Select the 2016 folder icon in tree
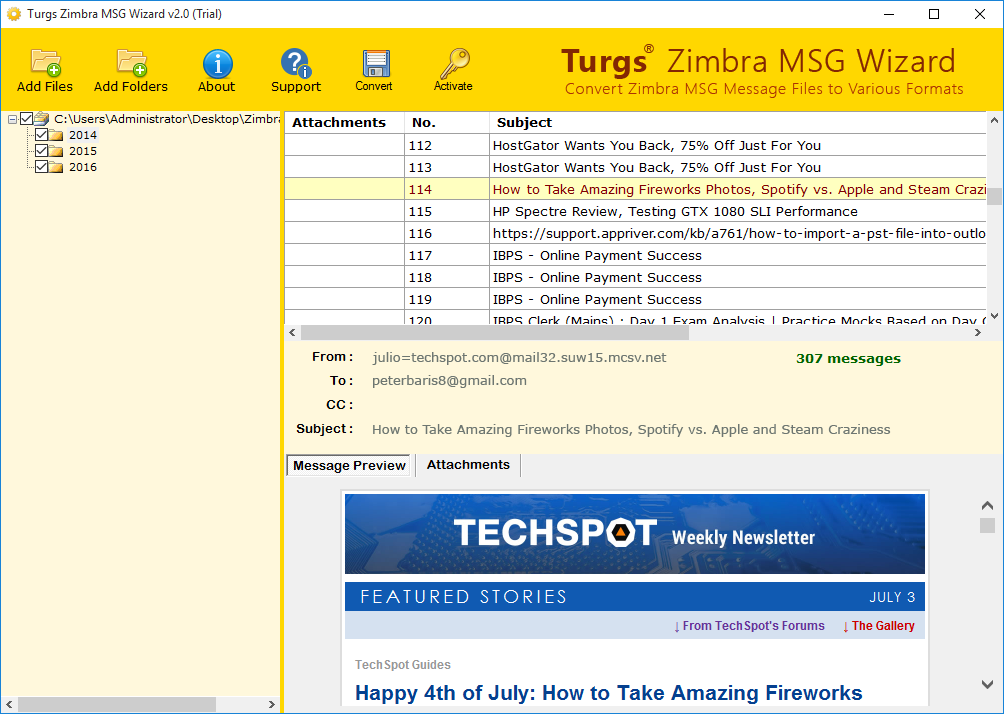Viewport: 1004px width, 714px height. click(x=56, y=167)
